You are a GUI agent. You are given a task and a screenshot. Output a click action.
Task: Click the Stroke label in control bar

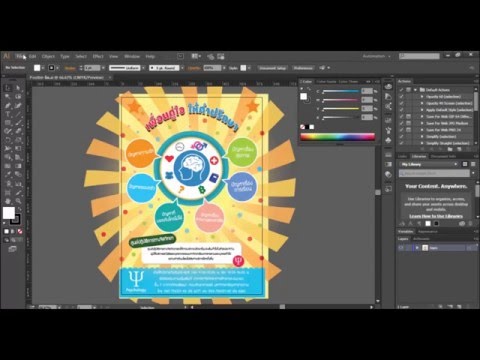(x=70, y=68)
